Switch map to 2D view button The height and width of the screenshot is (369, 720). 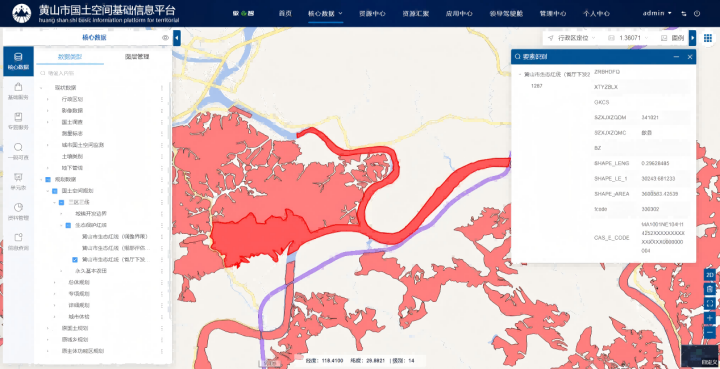[710, 274]
